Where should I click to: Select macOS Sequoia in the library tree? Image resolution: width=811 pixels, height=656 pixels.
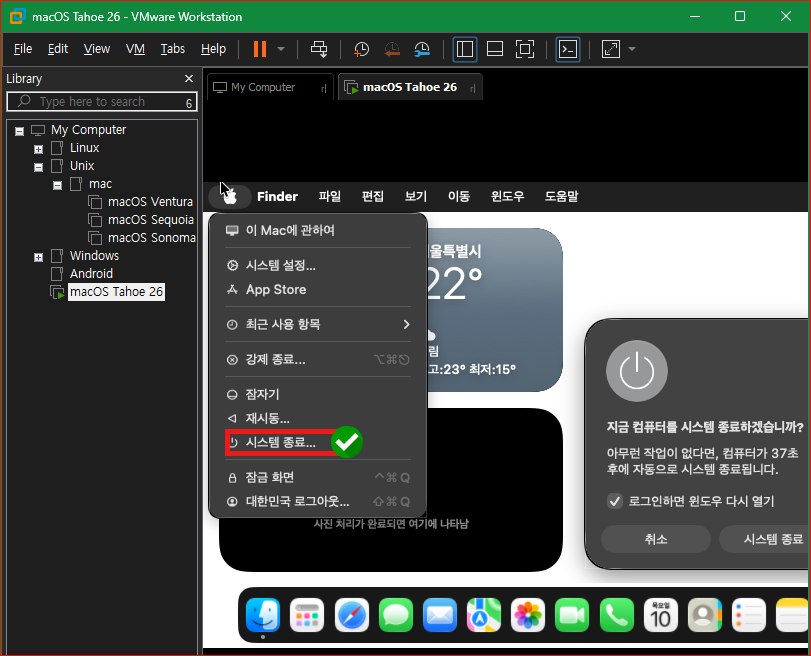[151, 220]
